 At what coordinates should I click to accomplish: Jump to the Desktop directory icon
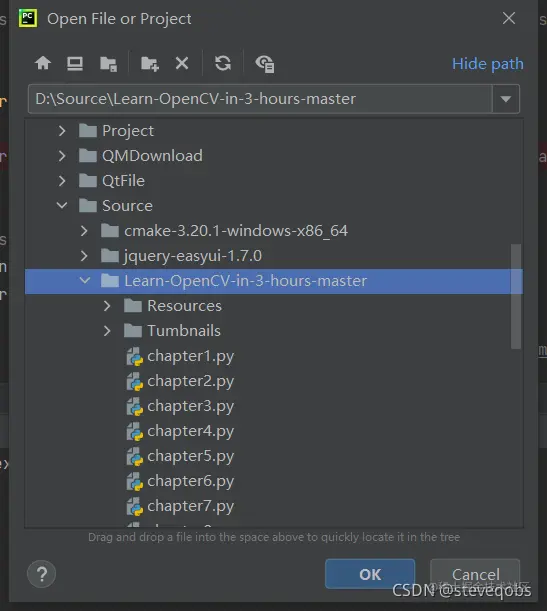click(75, 63)
